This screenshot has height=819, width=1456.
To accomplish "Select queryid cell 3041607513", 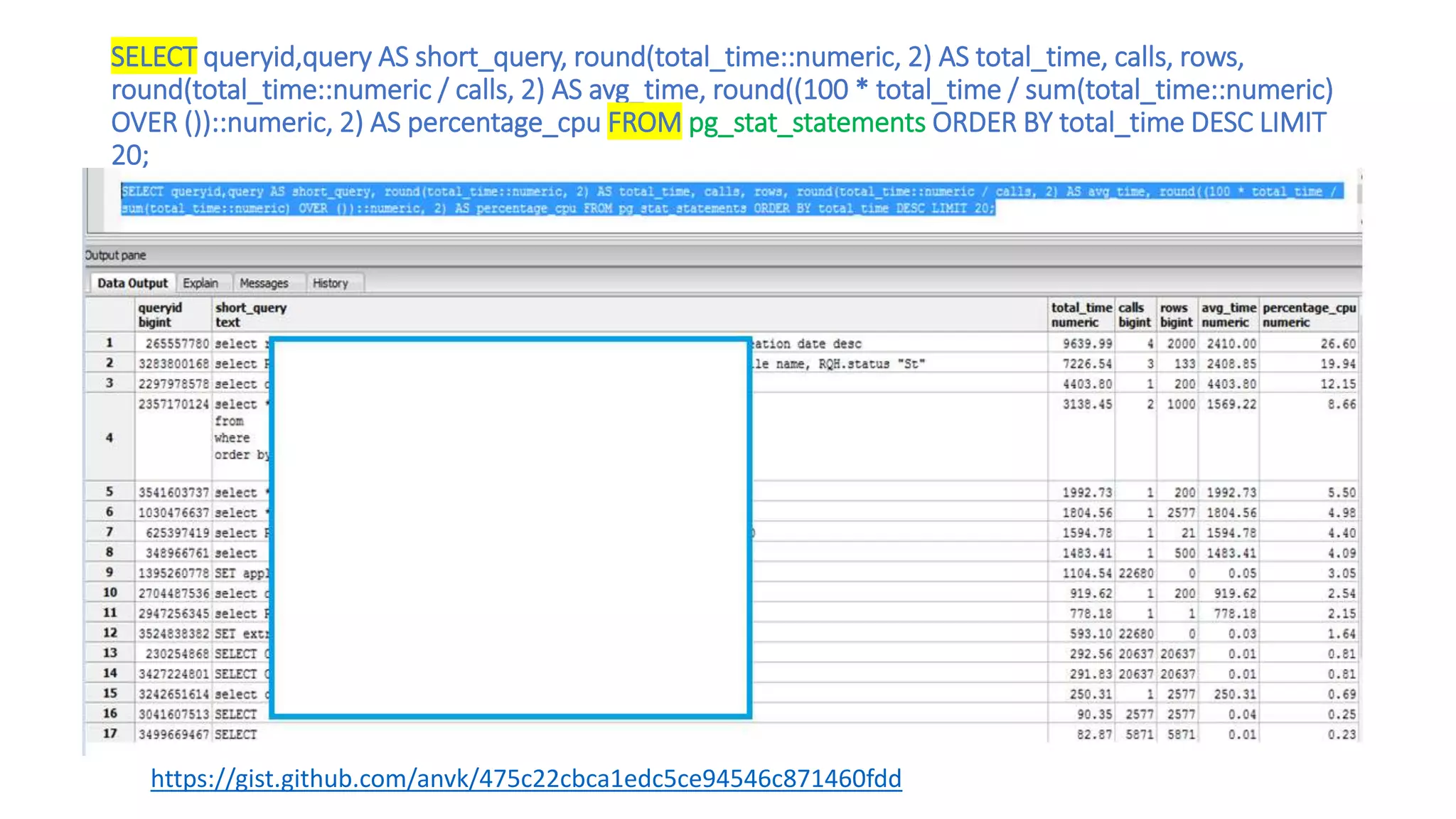I will click(x=173, y=714).
